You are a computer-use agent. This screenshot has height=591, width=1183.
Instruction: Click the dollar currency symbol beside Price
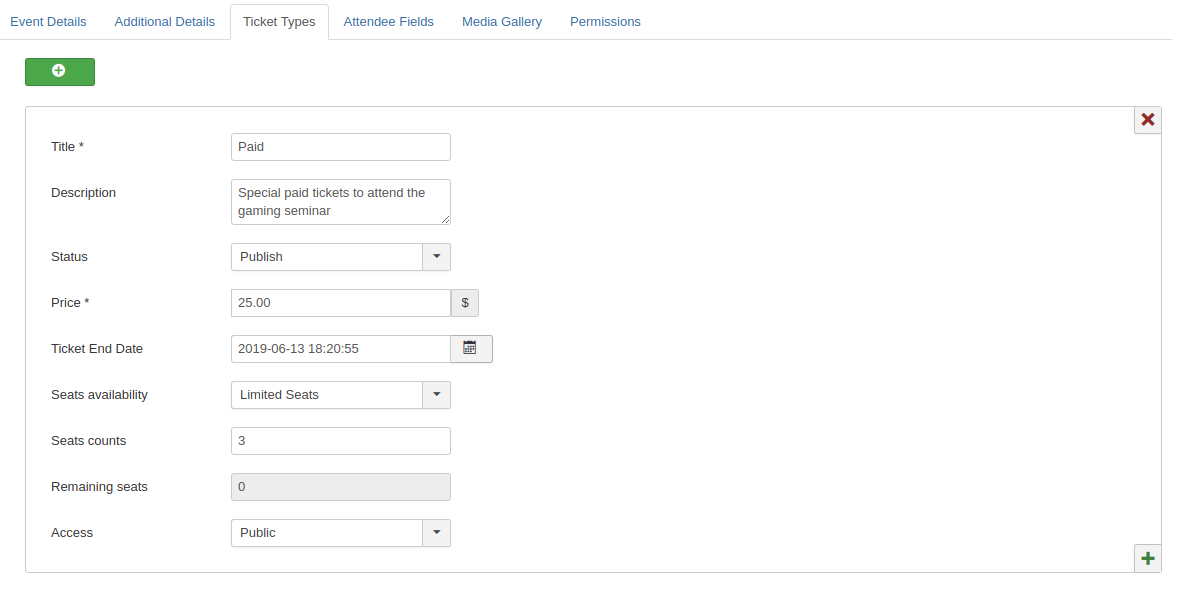click(465, 303)
